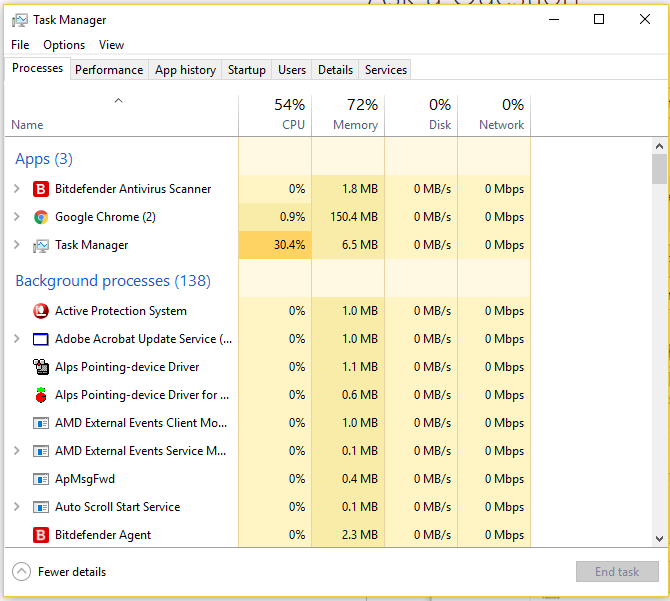Click the Auto Scroll Start Service icon
This screenshot has width=670, height=601.
41,507
